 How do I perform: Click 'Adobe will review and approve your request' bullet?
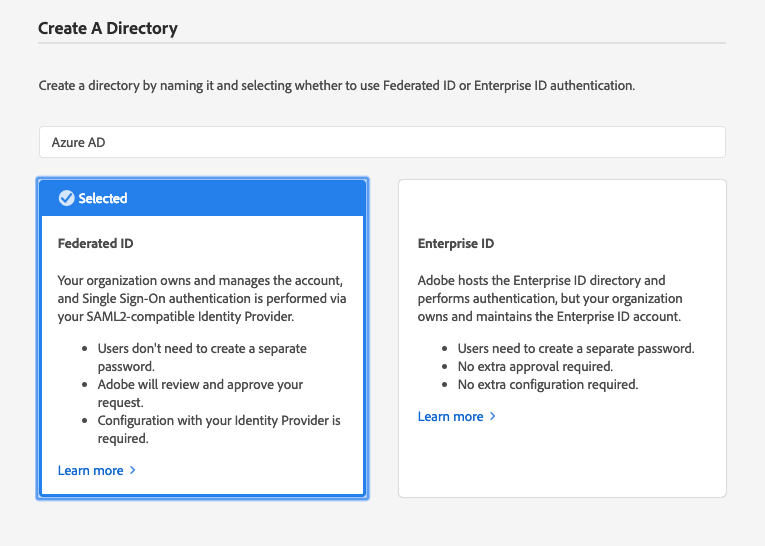click(x=200, y=393)
